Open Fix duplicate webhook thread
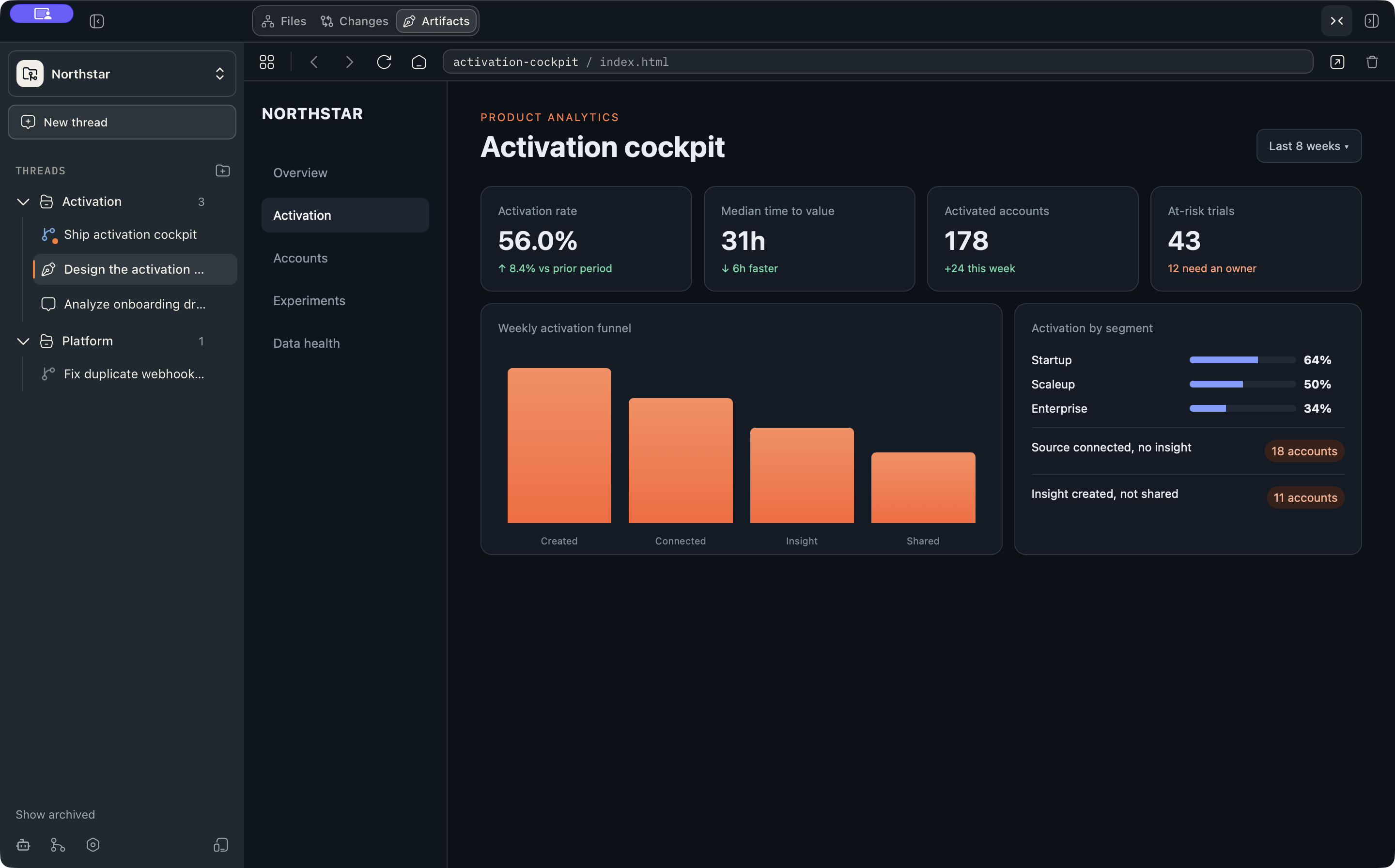1395x868 pixels. tap(135, 374)
